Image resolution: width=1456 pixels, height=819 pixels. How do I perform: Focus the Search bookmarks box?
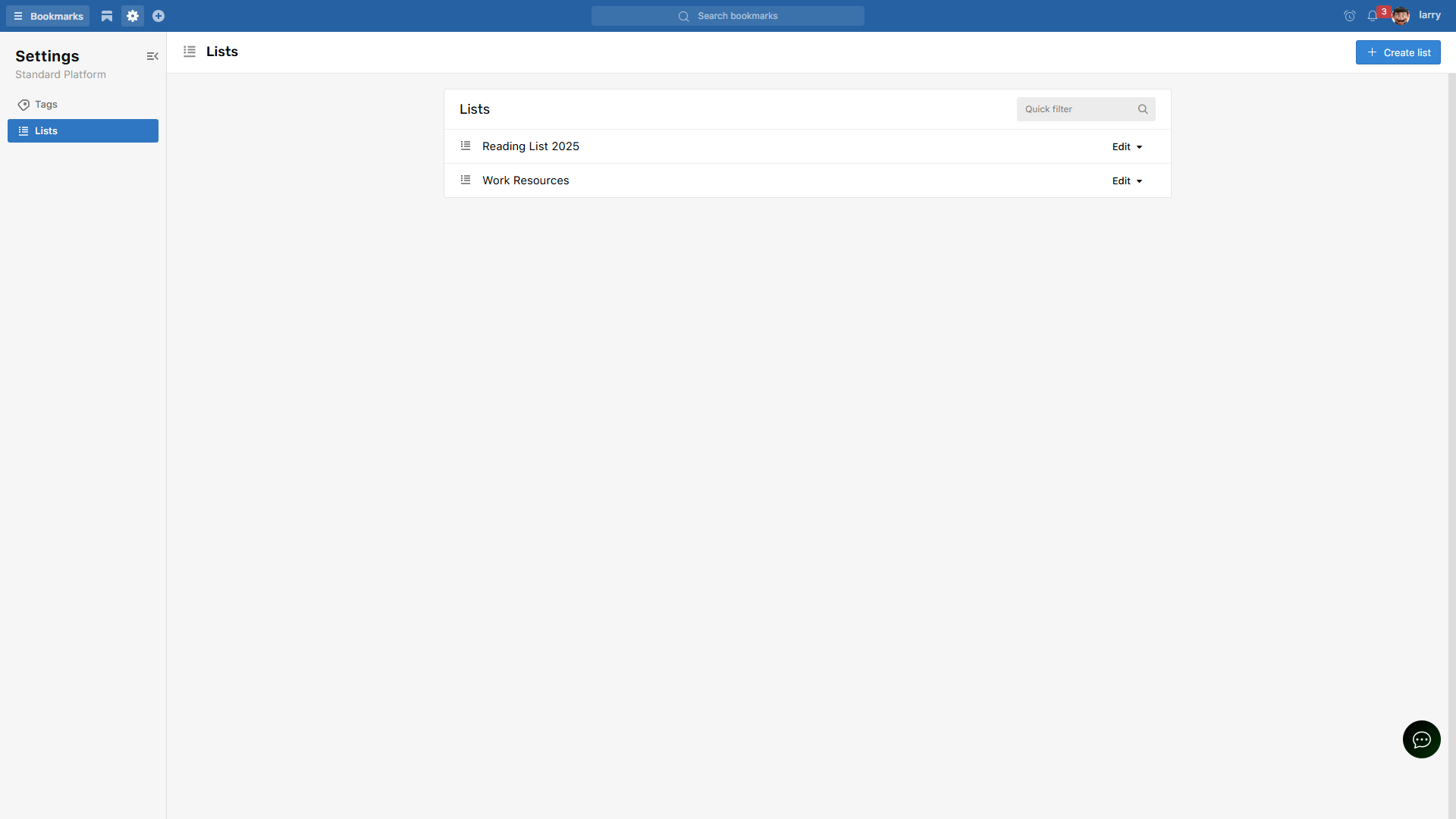tap(728, 16)
